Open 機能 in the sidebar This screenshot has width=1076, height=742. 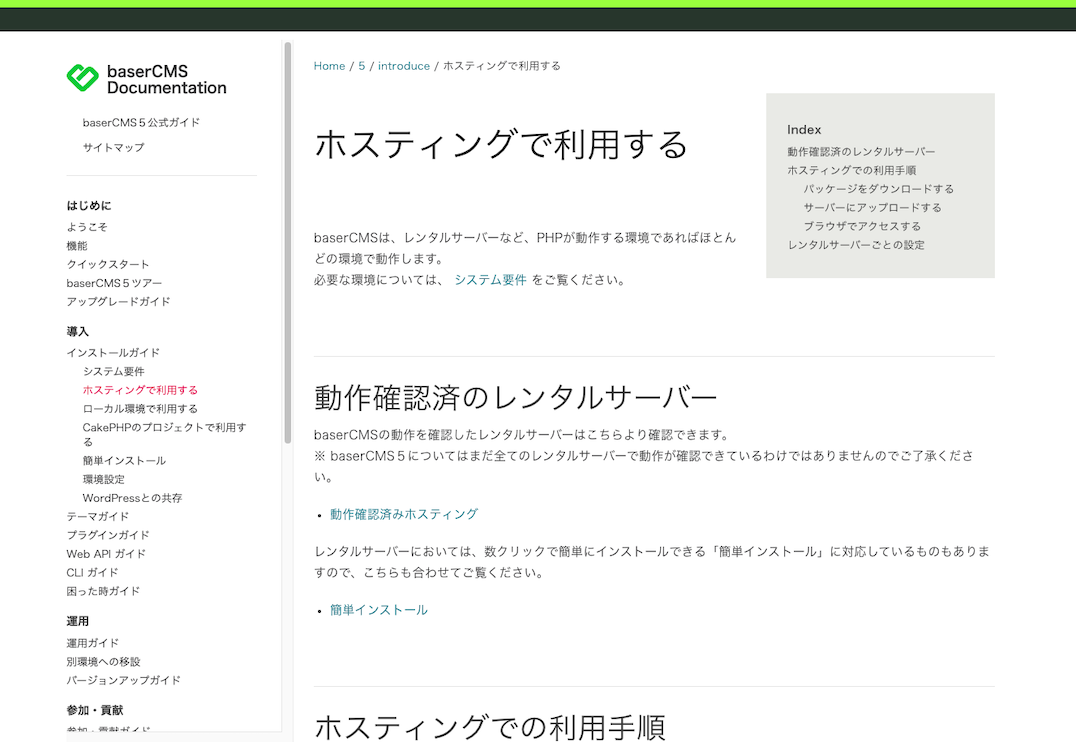(77, 246)
